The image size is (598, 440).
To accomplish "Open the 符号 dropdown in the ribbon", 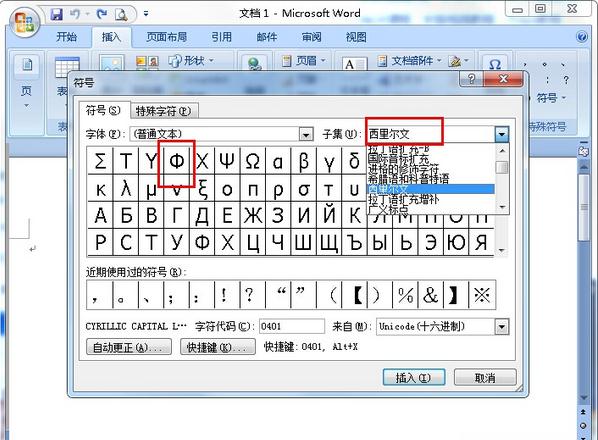I will pos(551,98).
